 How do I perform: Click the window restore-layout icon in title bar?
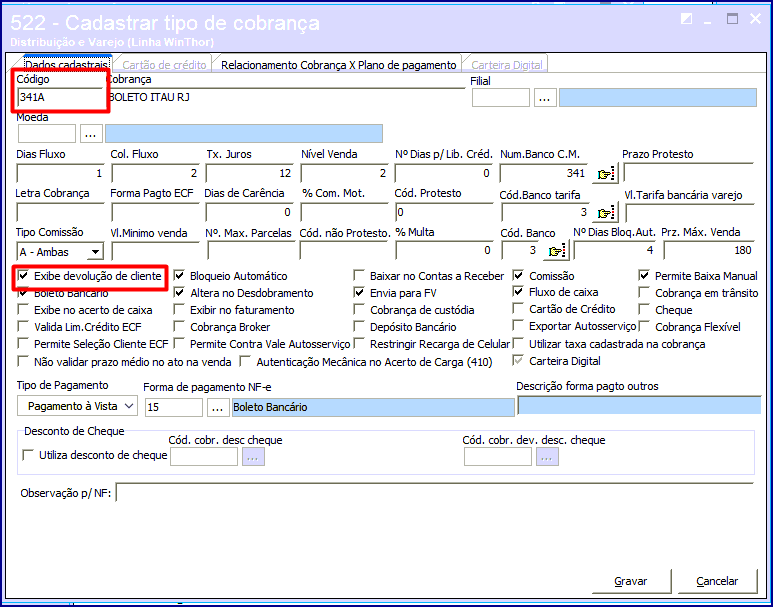point(686,19)
